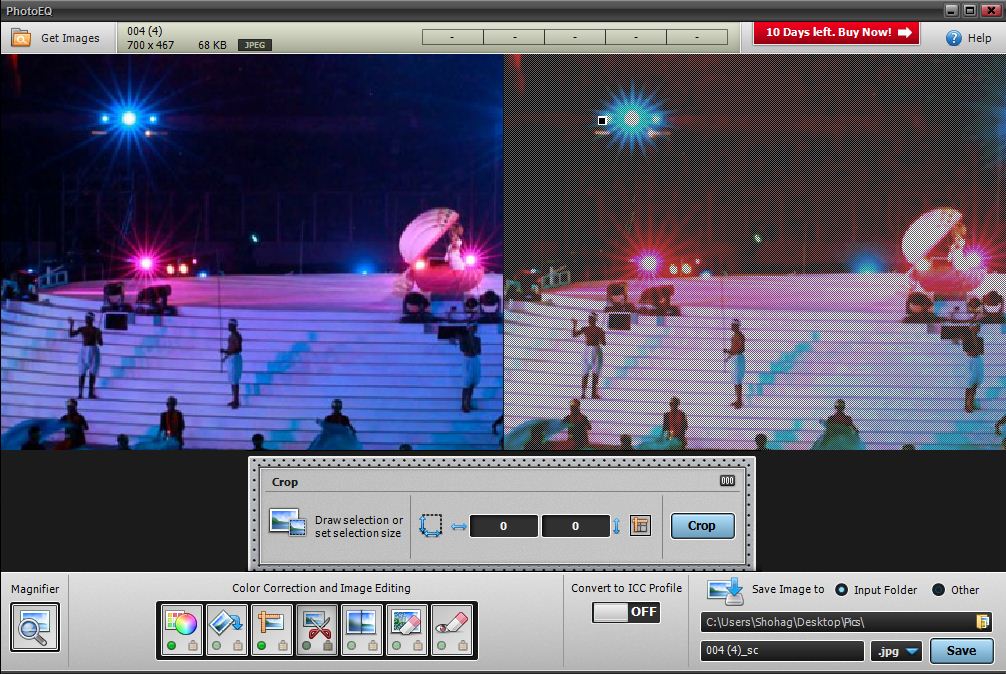Select the rotate image tool
1006x674 pixels.
227,625
